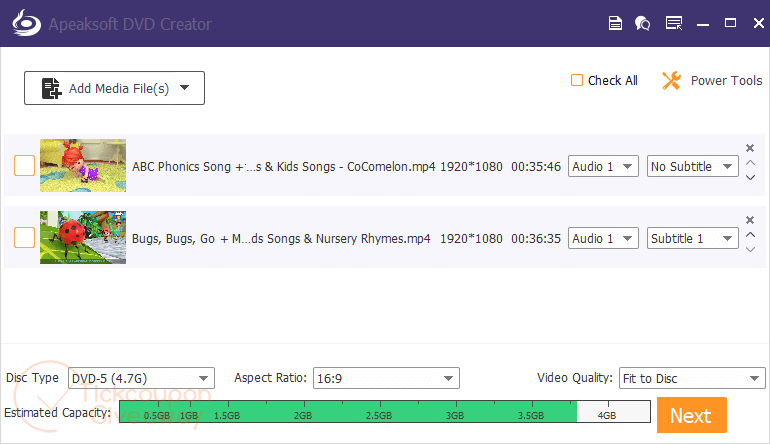Toggle the Check All checkbox
This screenshot has height=444, width=770.
point(577,80)
